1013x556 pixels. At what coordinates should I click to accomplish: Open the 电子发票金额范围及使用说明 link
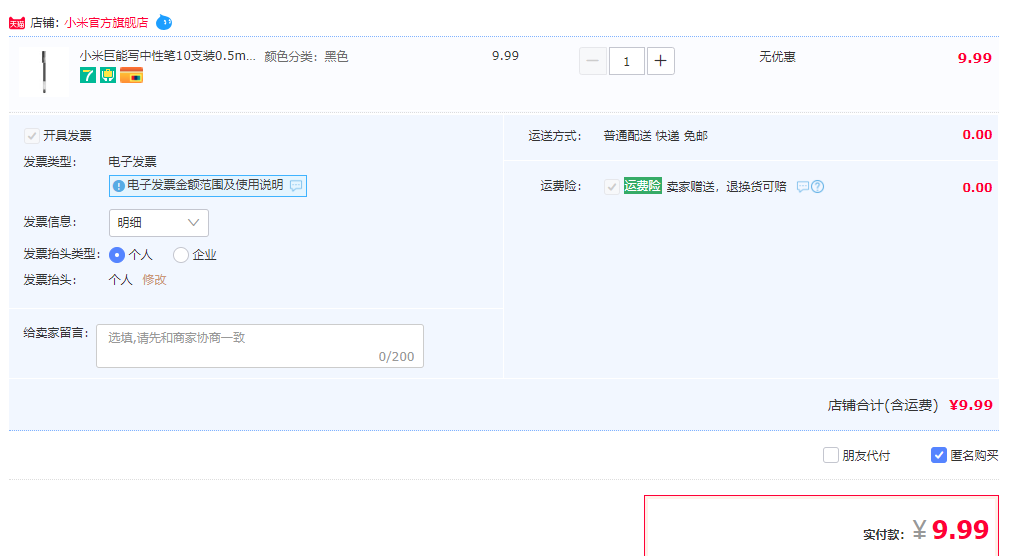(x=205, y=185)
